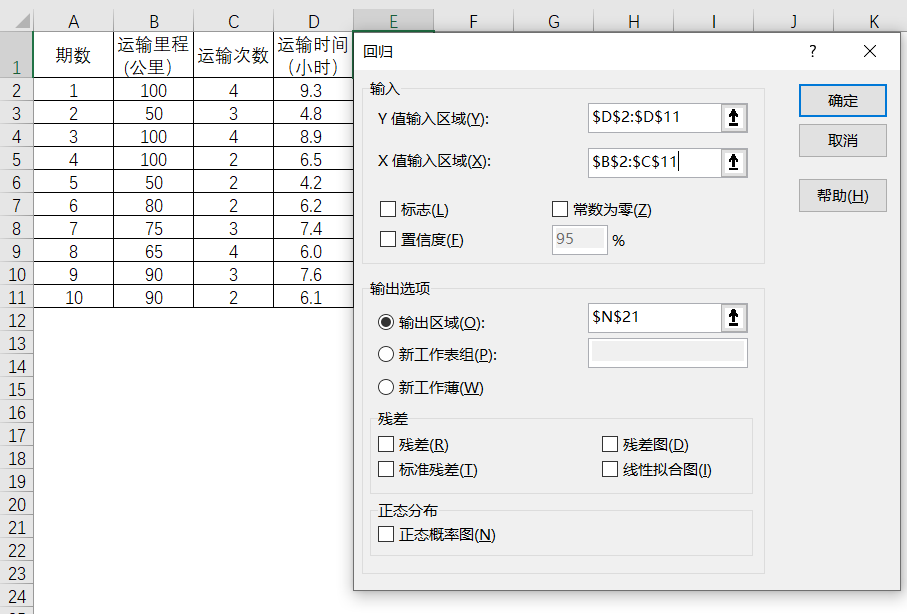Choose the 新工作薄(W) radio option
This screenshot has width=907, height=614.
386,387
